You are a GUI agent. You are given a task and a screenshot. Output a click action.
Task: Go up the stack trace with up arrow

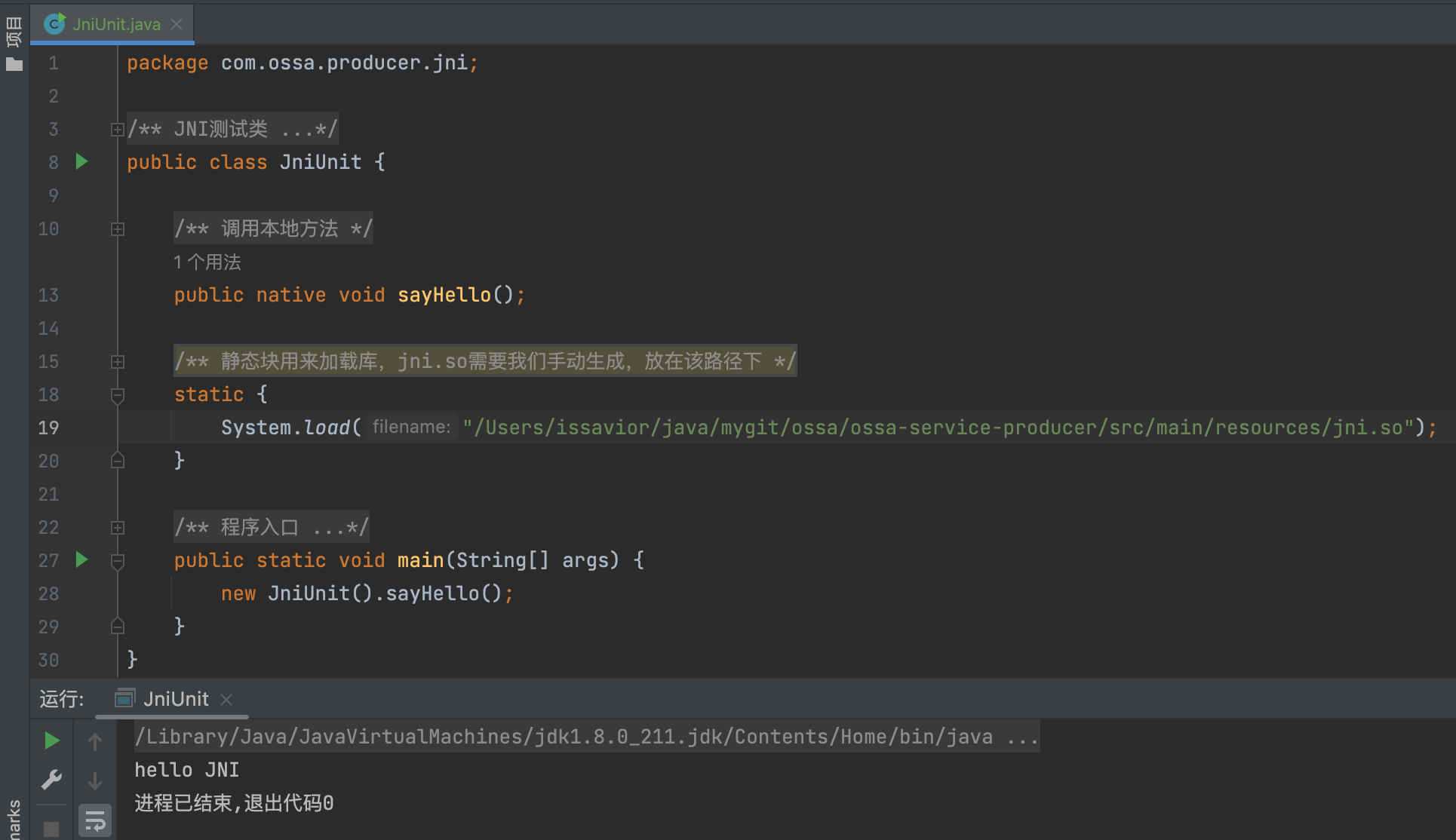(95, 742)
